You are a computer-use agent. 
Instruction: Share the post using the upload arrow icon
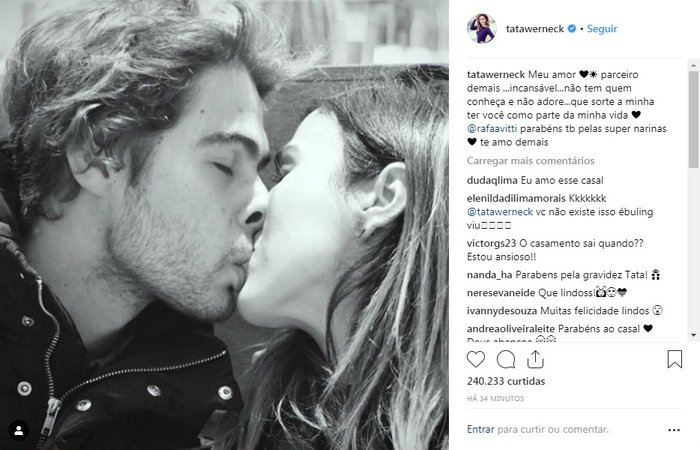point(535,359)
